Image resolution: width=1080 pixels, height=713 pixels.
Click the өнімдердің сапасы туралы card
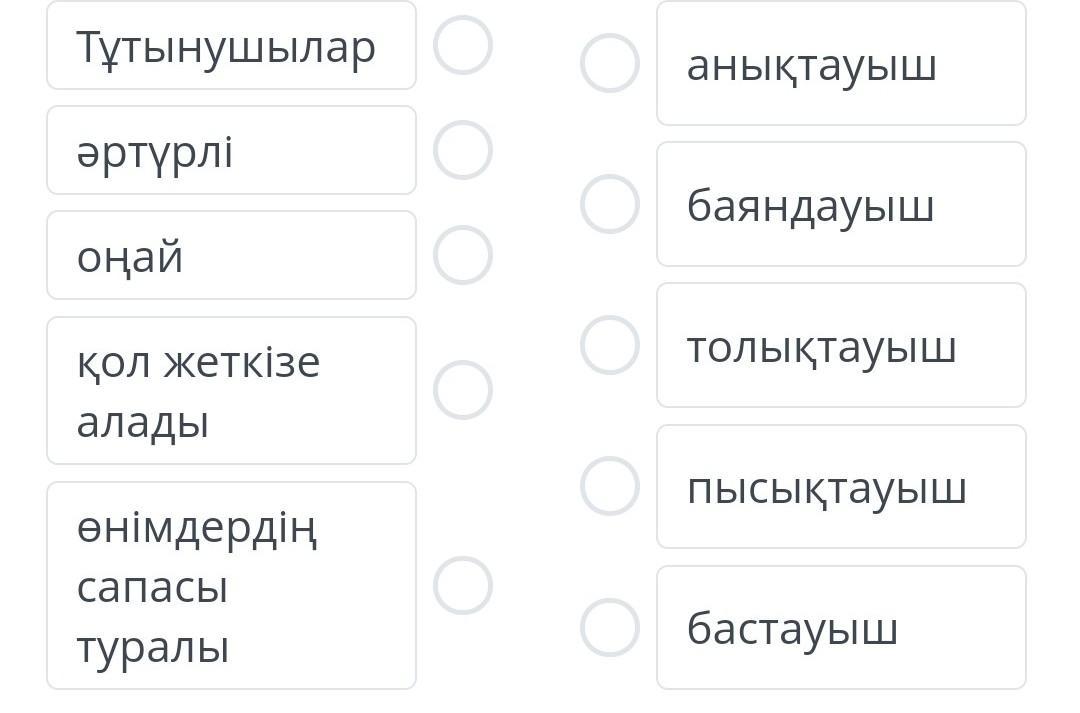231,586
